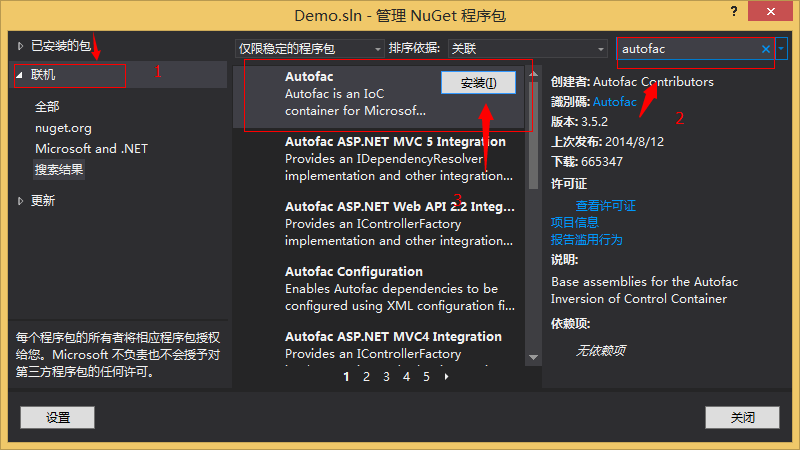Select Autofac ASP.NET MVC4 Integration package
The height and width of the screenshot is (450, 800).
coord(379,346)
